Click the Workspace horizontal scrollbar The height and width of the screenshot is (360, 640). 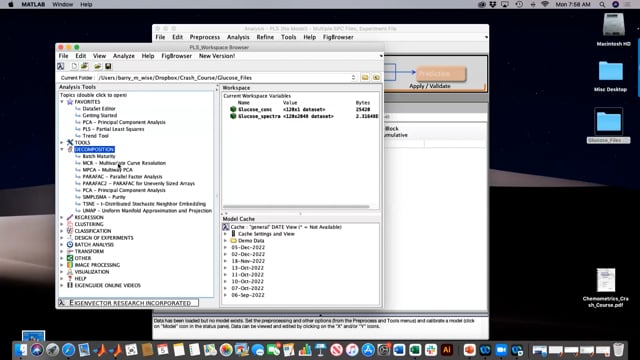[296, 207]
